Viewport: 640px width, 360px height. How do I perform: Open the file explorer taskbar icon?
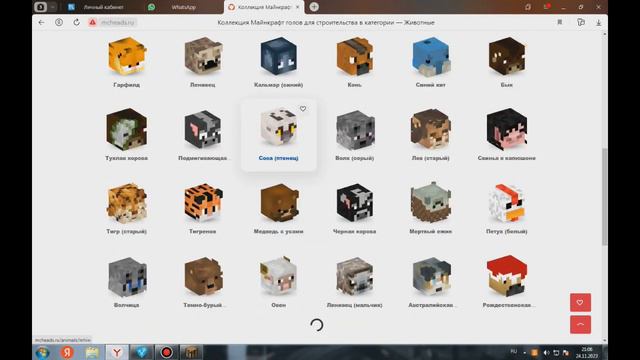coord(92,352)
